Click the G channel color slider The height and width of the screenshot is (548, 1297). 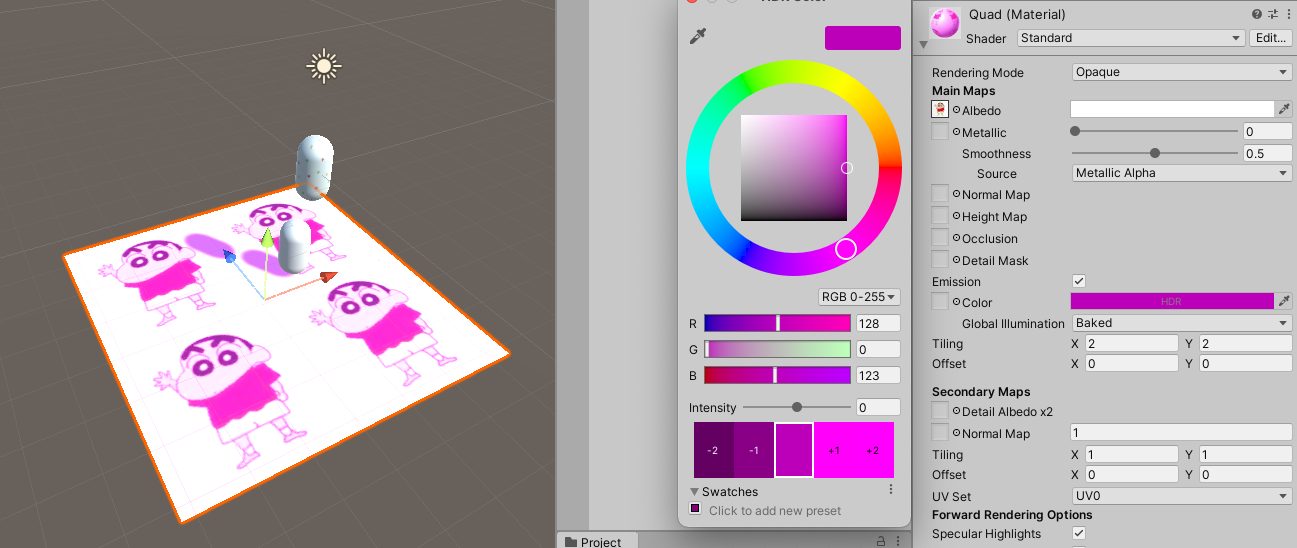tap(777, 349)
